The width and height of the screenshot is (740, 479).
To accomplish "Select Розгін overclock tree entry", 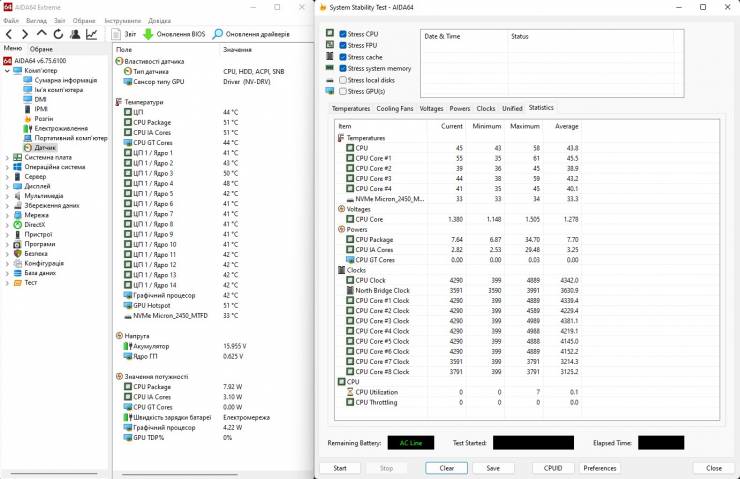I will coord(38,118).
